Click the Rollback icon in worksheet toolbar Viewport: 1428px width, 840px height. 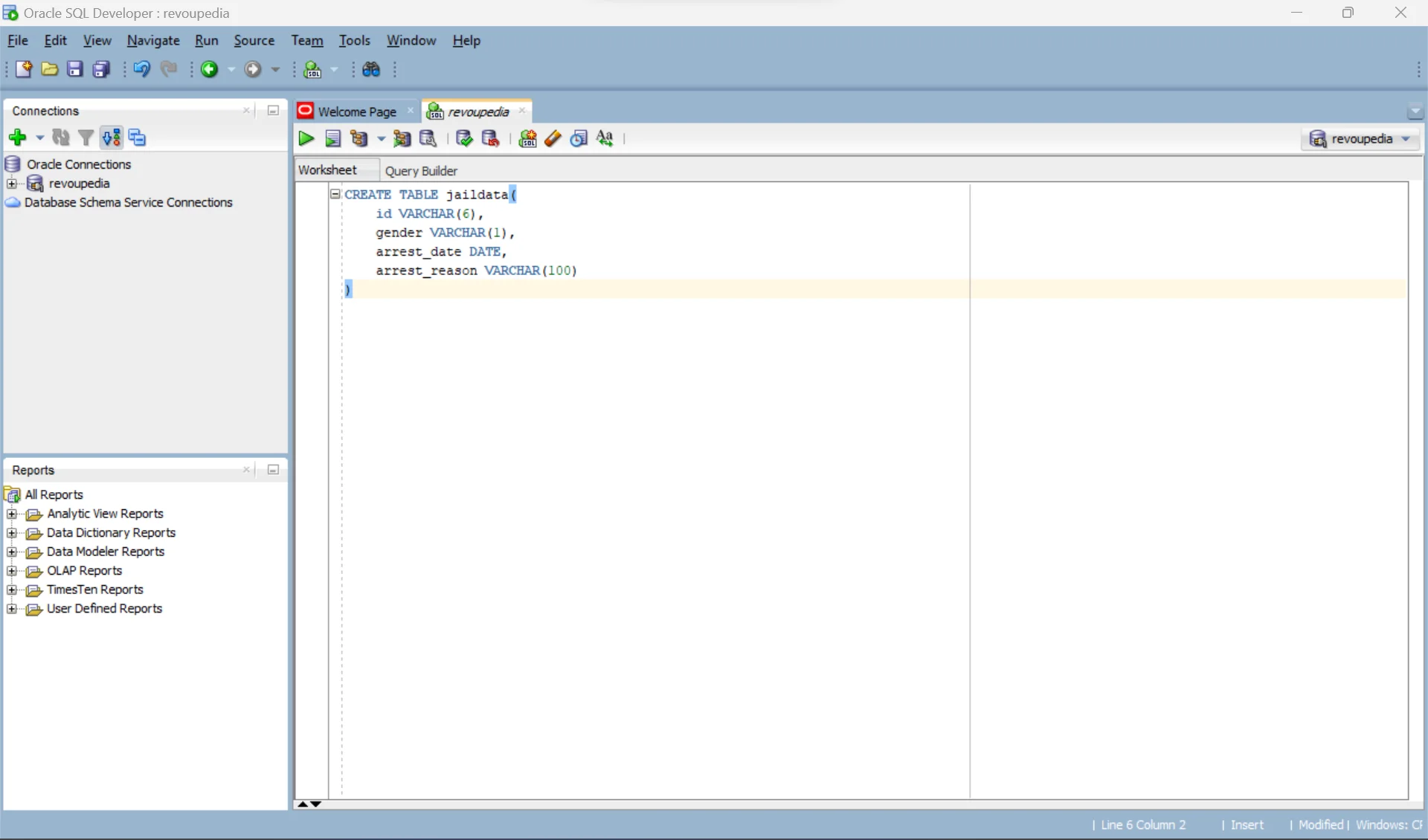pos(490,138)
